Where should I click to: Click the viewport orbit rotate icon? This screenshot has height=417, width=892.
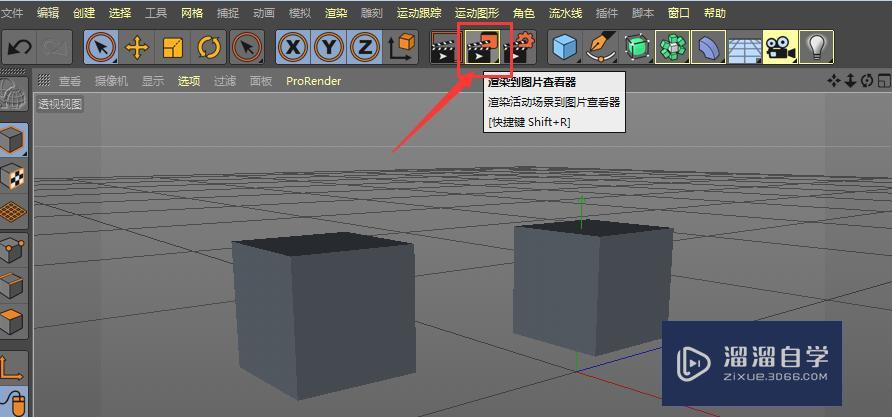pyautogui.click(x=866, y=81)
